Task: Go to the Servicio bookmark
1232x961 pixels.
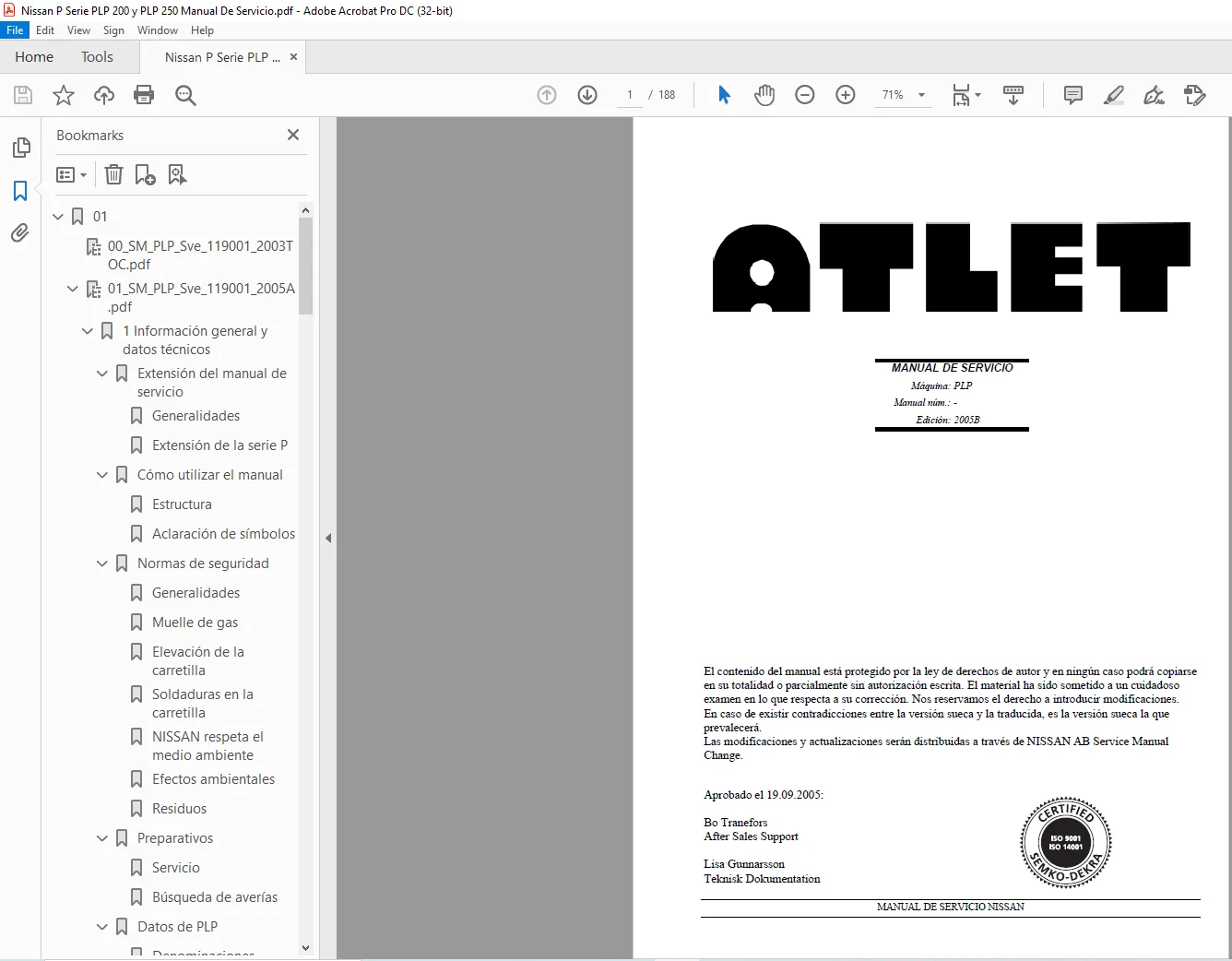Action: (x=175, y=868)
